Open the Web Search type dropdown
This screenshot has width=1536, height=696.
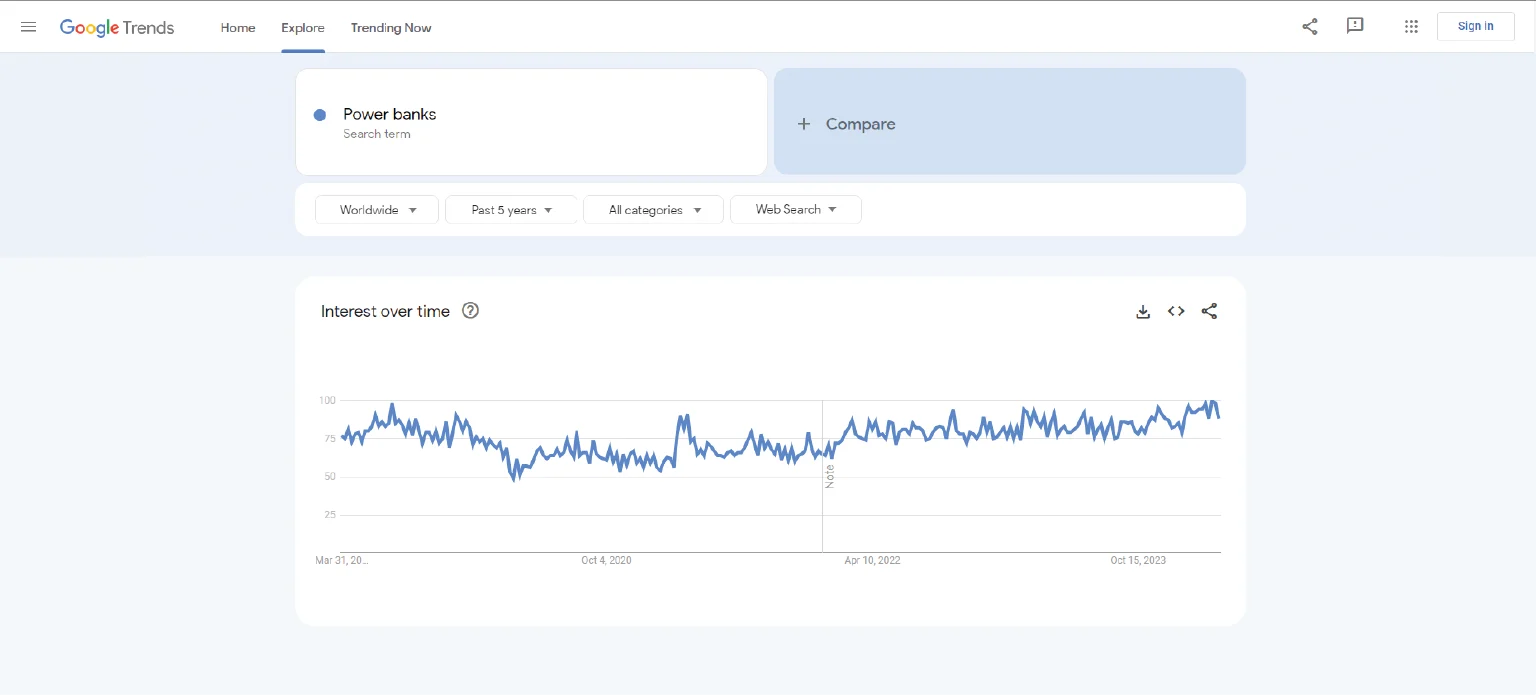[x=795, y=210]
